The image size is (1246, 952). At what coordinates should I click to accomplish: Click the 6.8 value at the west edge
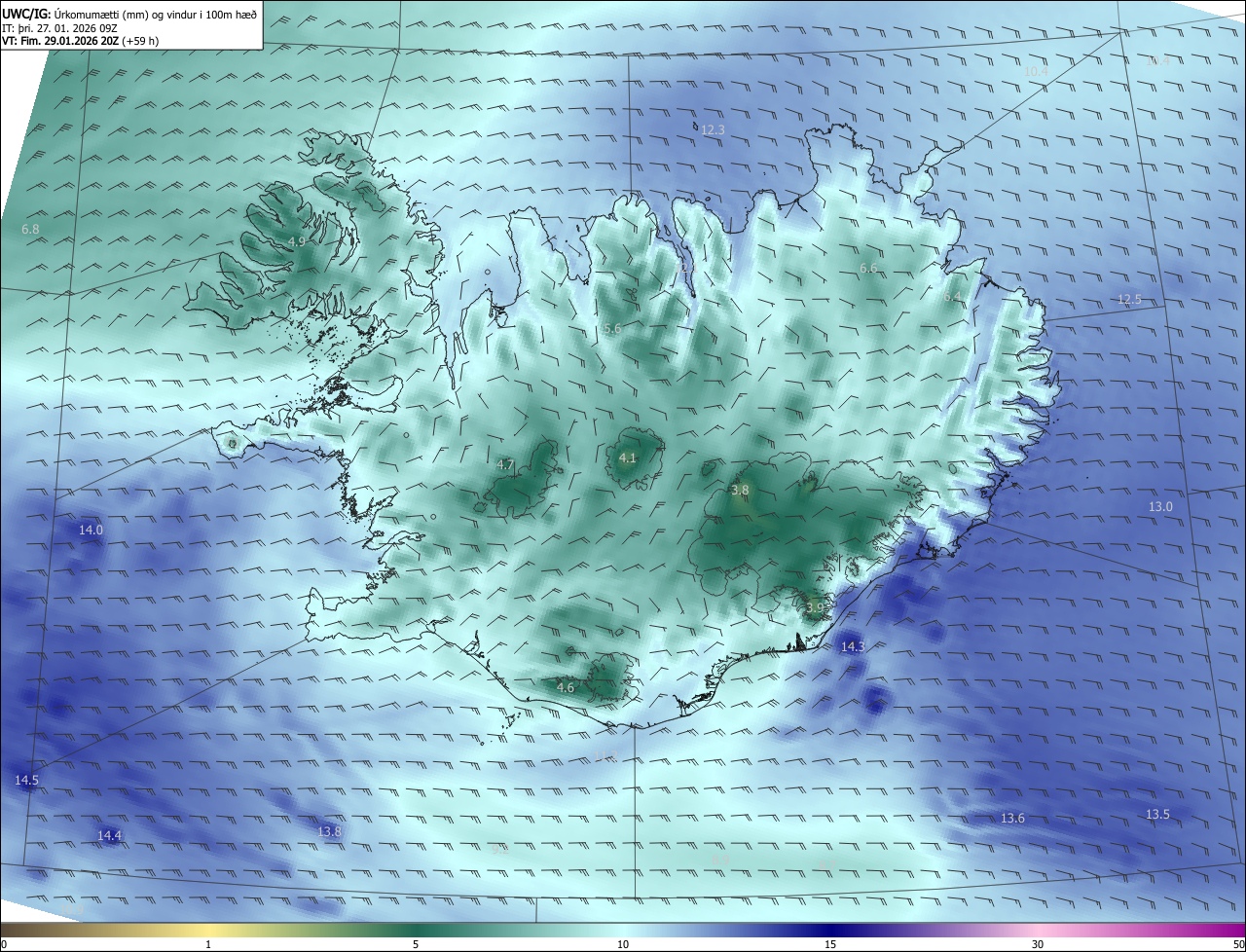point(30,229)
